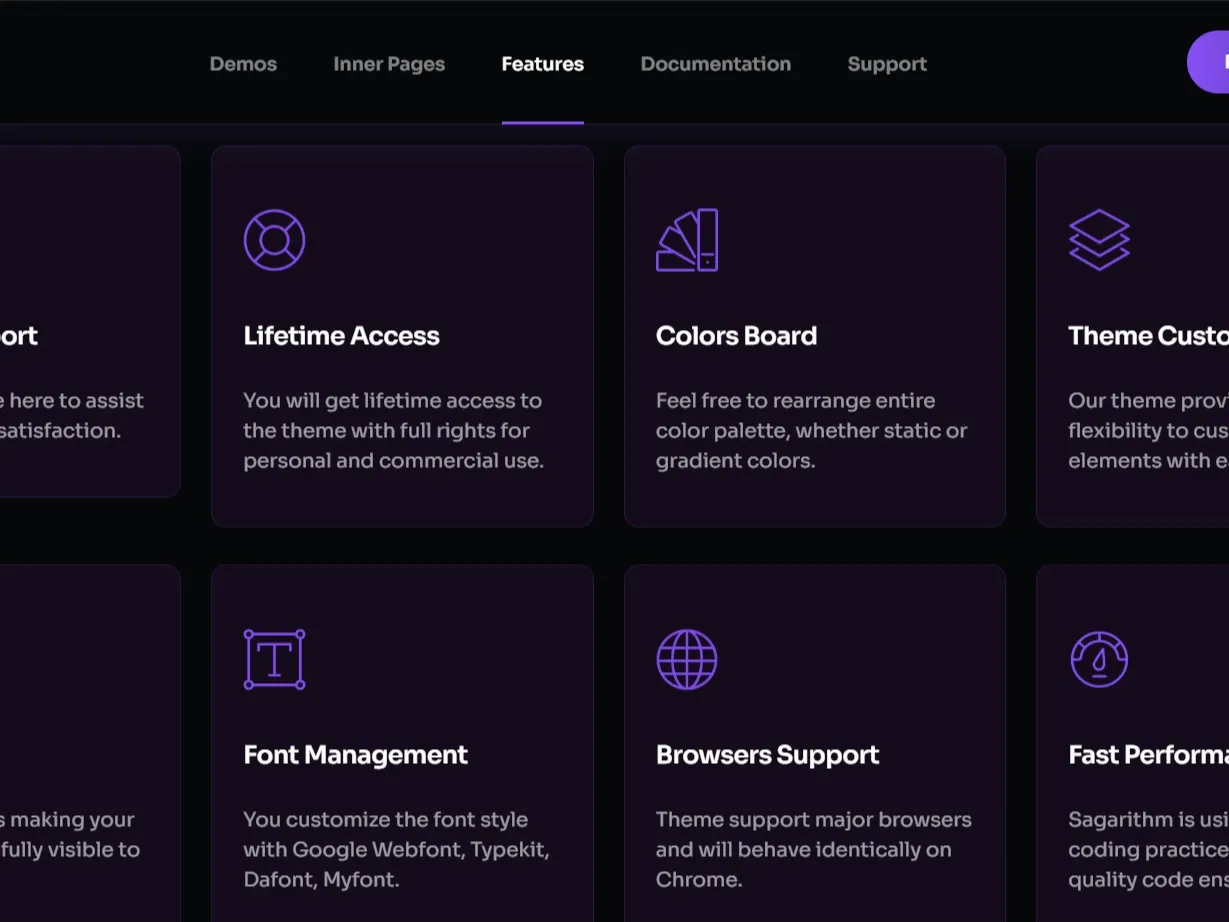
Task: Open the Support navigation link
Action: [887, 64]
